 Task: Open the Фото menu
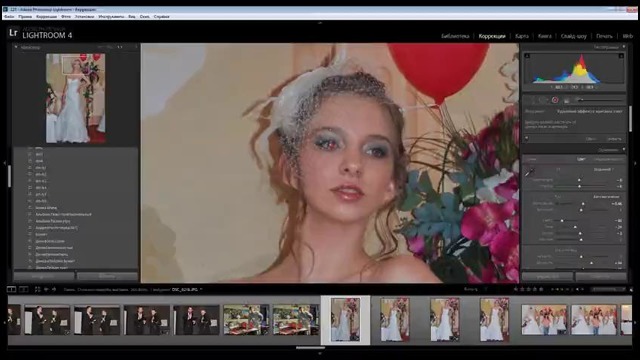click(x=66, y=17)
